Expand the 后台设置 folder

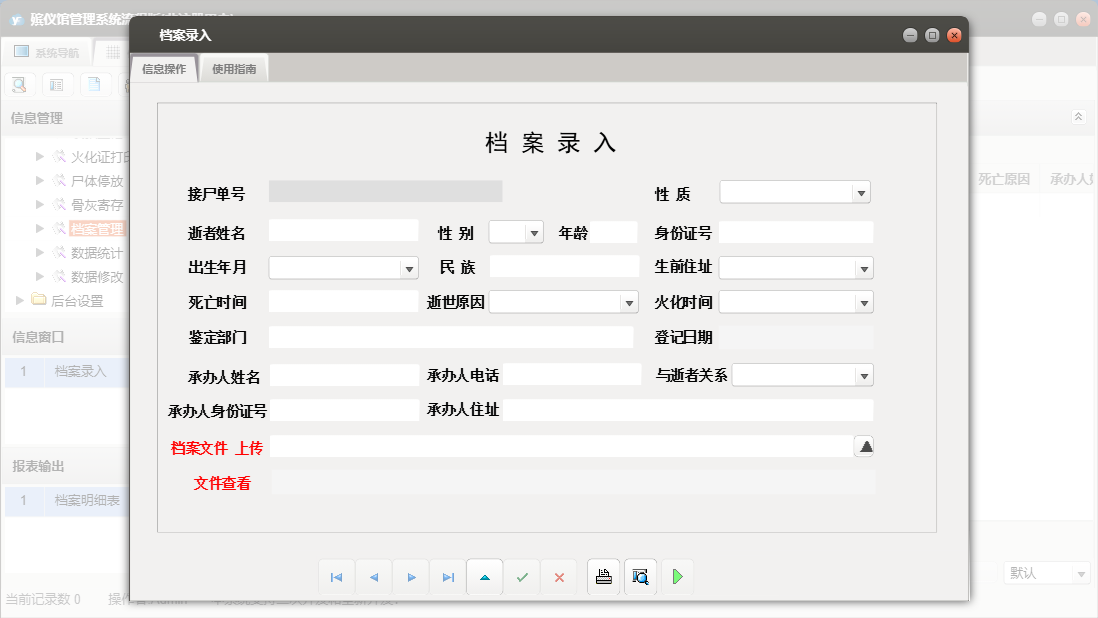point(19,298)
